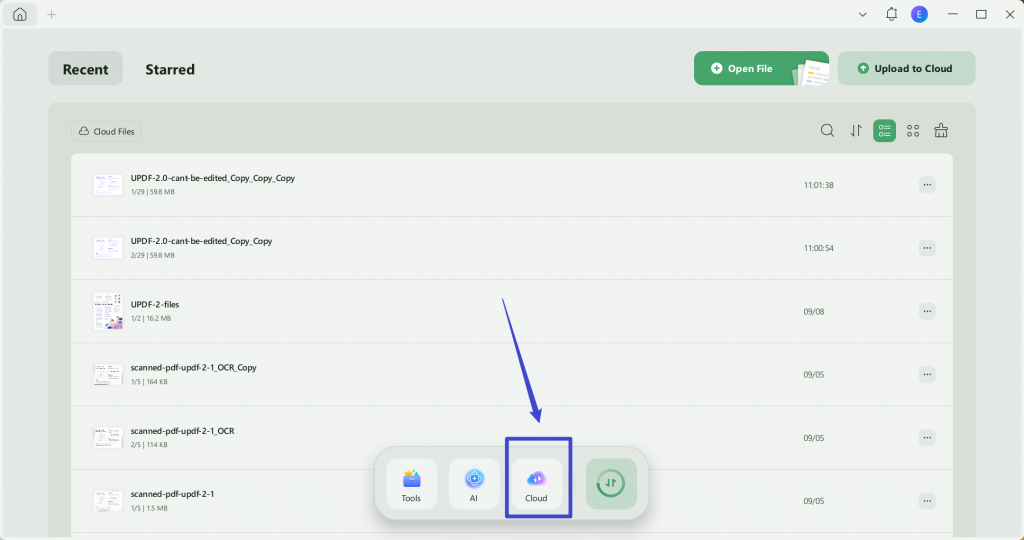Expand the title bar dropdown chevron
This screenshot has width=1024, height=540.
pyautogui.click(x=863, y=14)
